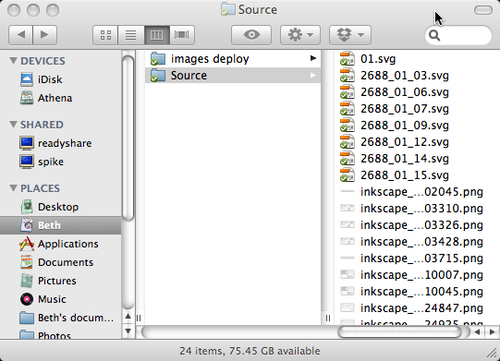Select the Source folder in column
Image resolution: width=500 pixels, height=361 pixels.
(233, 75)
